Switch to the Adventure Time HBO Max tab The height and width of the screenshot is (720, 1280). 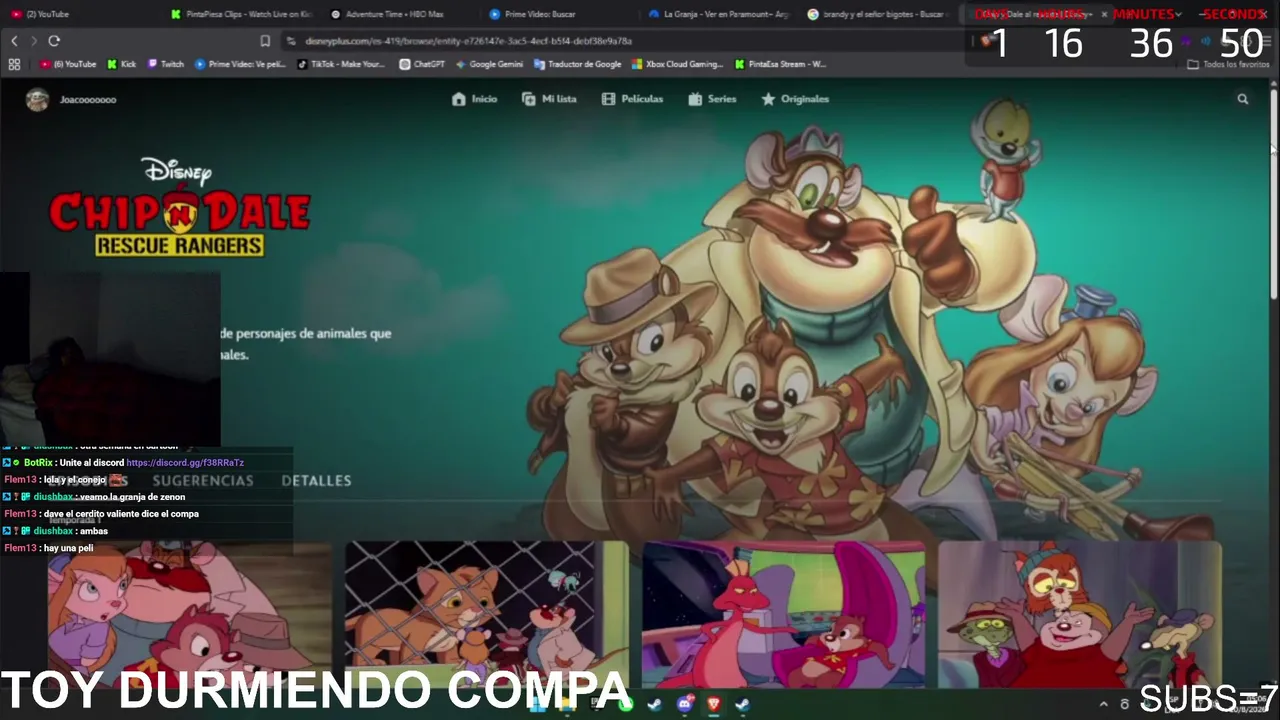[x=400, y=14]
